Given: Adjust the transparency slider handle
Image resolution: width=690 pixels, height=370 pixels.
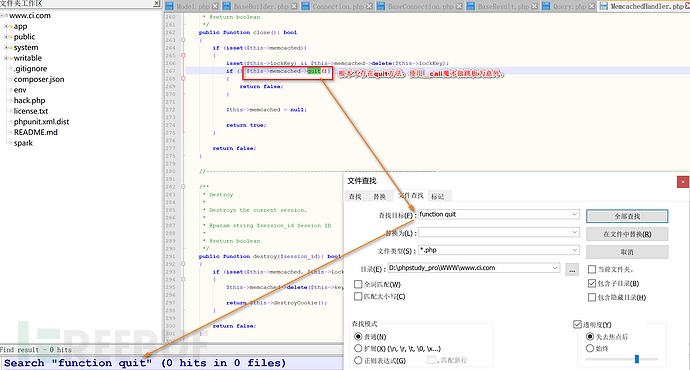Looking at the screenshot, I should tap(637, 359).
